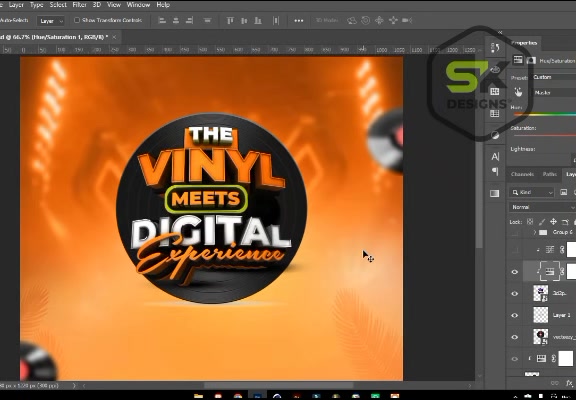The width and height of the screenshot is (576, 400).
Task: Click the on-image adjustment hand tool
Action: point(518,92)
